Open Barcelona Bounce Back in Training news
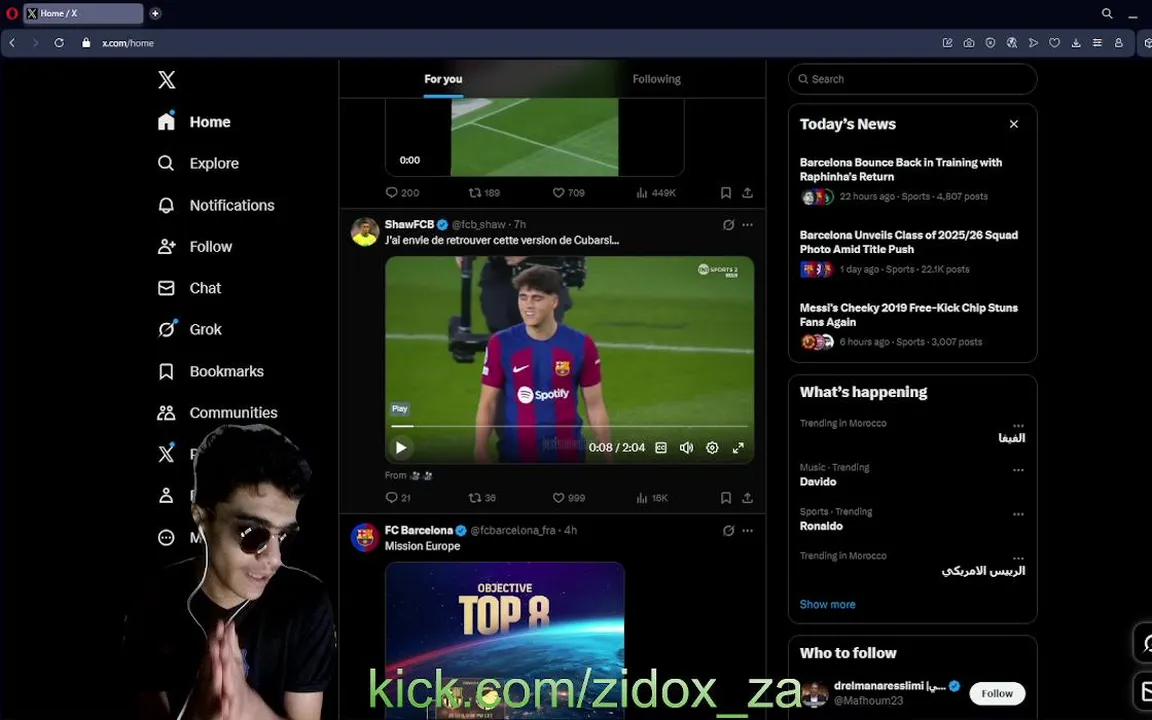Image resolution: width=1152 pixels, height=720 pixels. pos(912,179)
